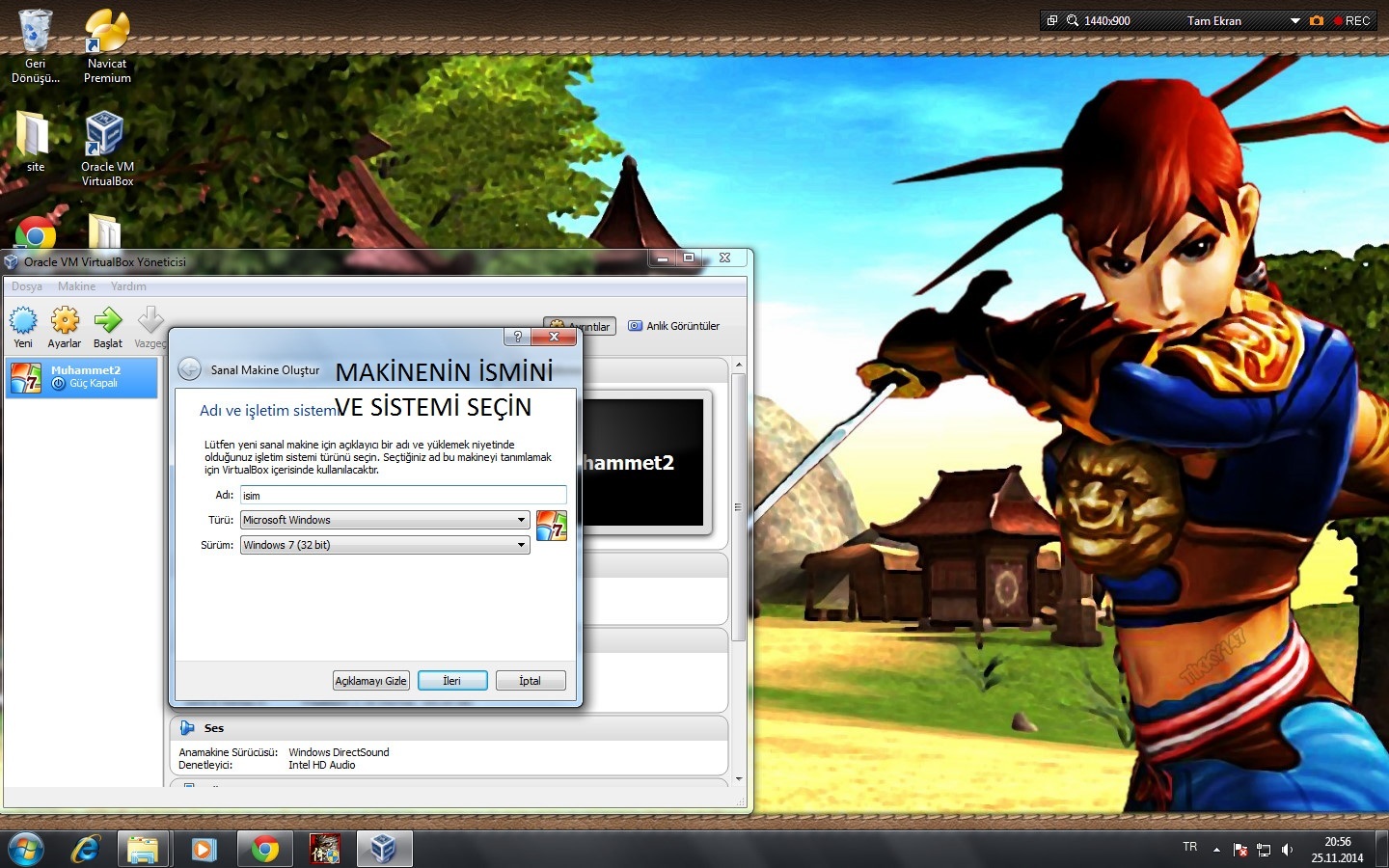Image resolution: width=1389 pixels, height=868 pixels.
Task: Open the game icon on the taskbar
Action: pos(324,850)
